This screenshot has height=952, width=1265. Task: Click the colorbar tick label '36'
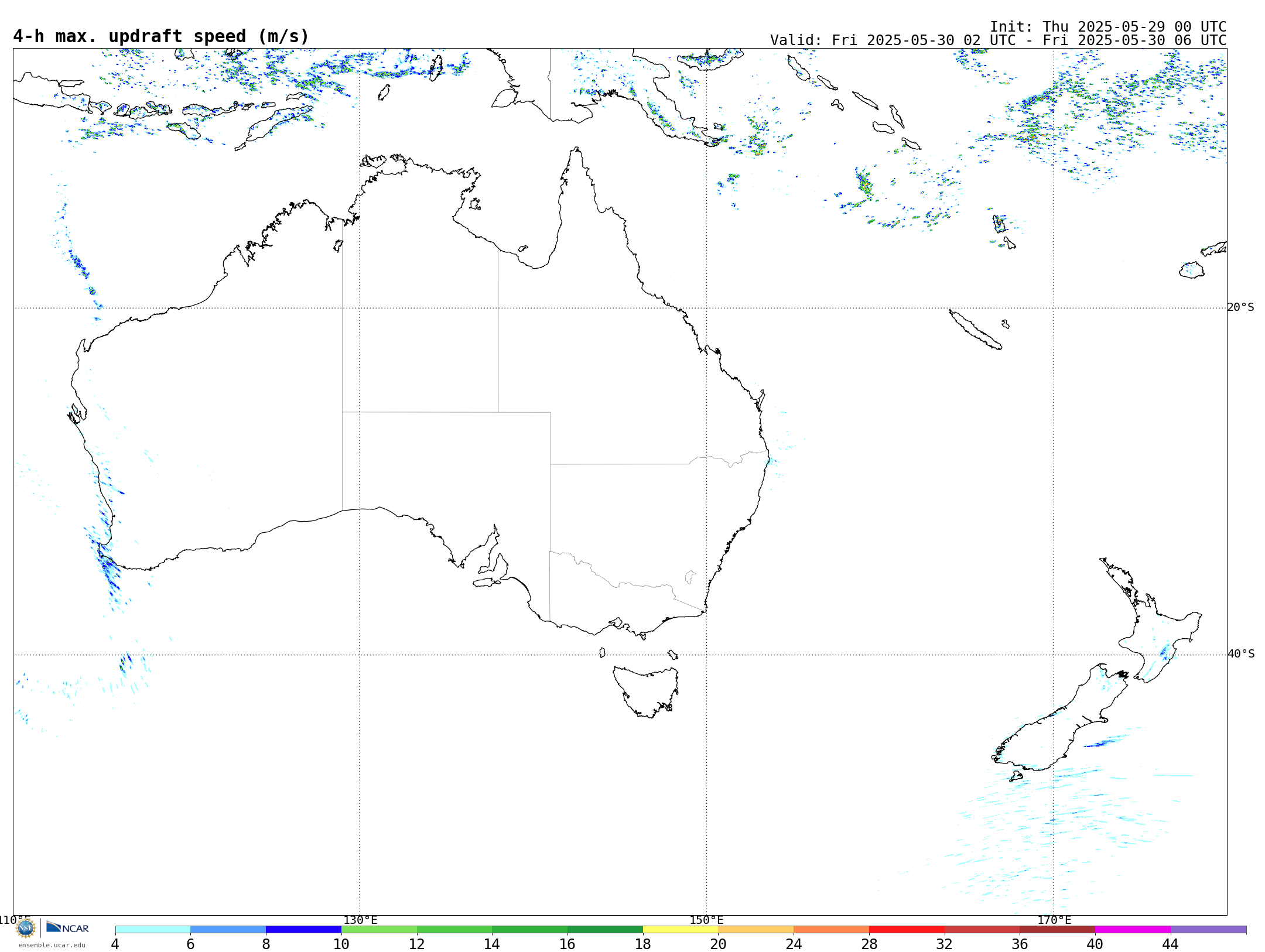coord(1020,944)
